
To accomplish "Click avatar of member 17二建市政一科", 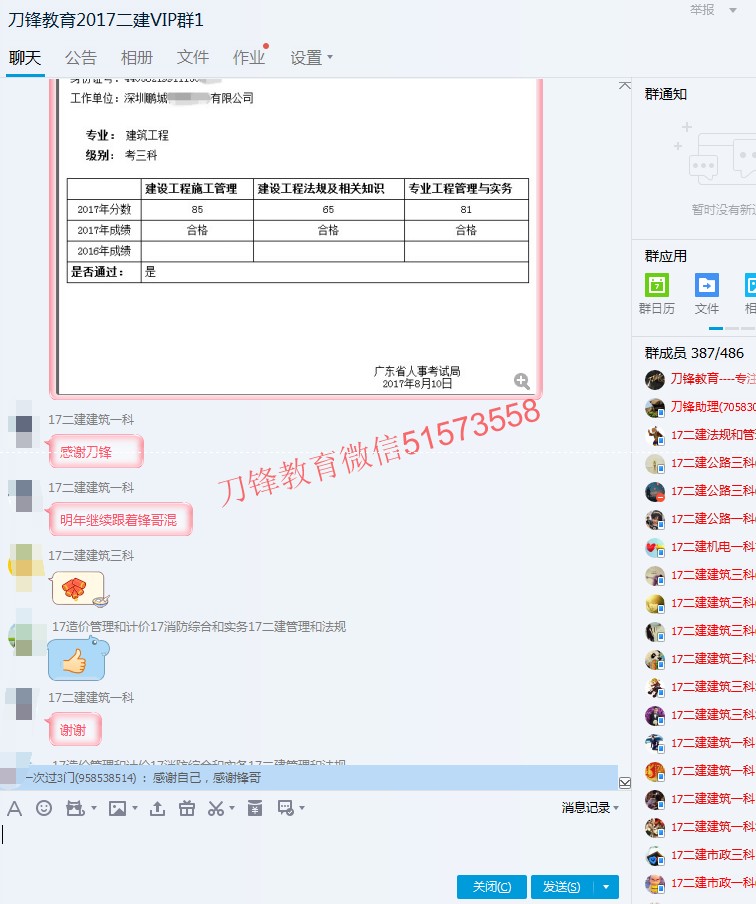I will 655,883.
